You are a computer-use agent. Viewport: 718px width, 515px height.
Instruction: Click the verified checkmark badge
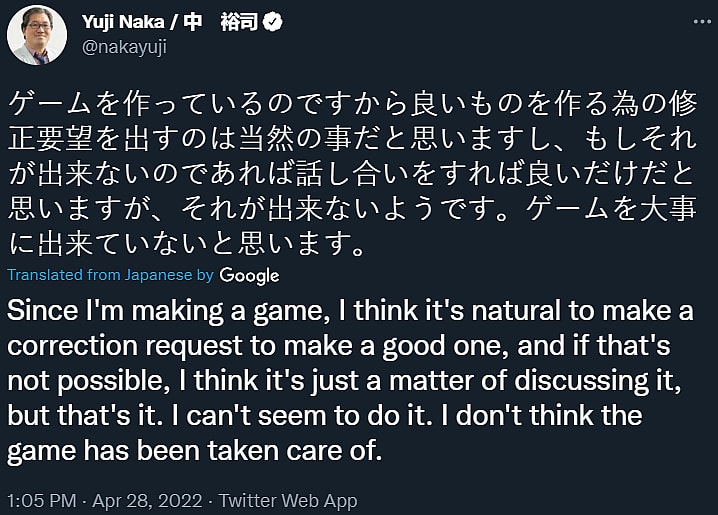[x=272, y=21]
